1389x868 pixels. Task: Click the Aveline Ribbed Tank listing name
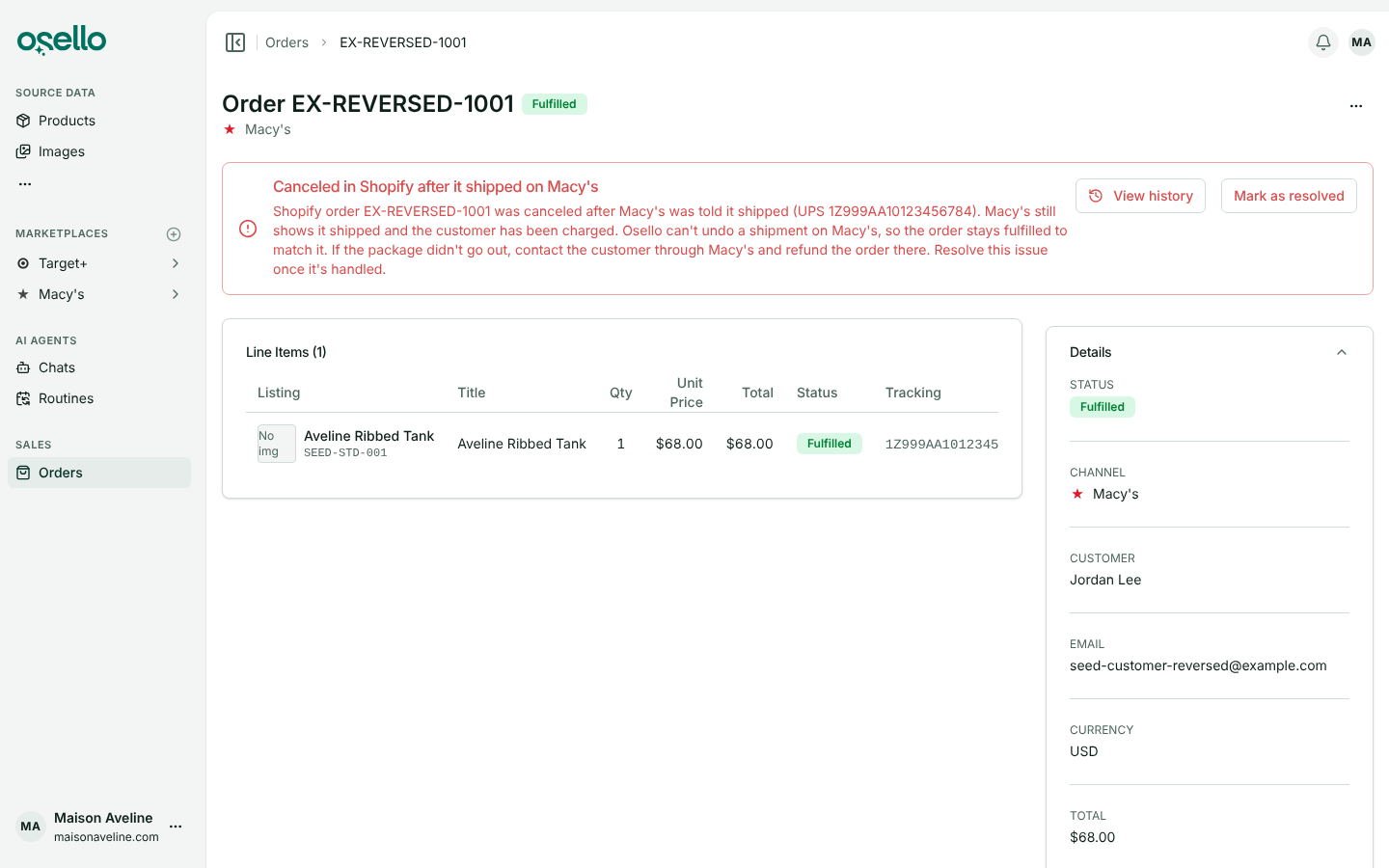368,436
